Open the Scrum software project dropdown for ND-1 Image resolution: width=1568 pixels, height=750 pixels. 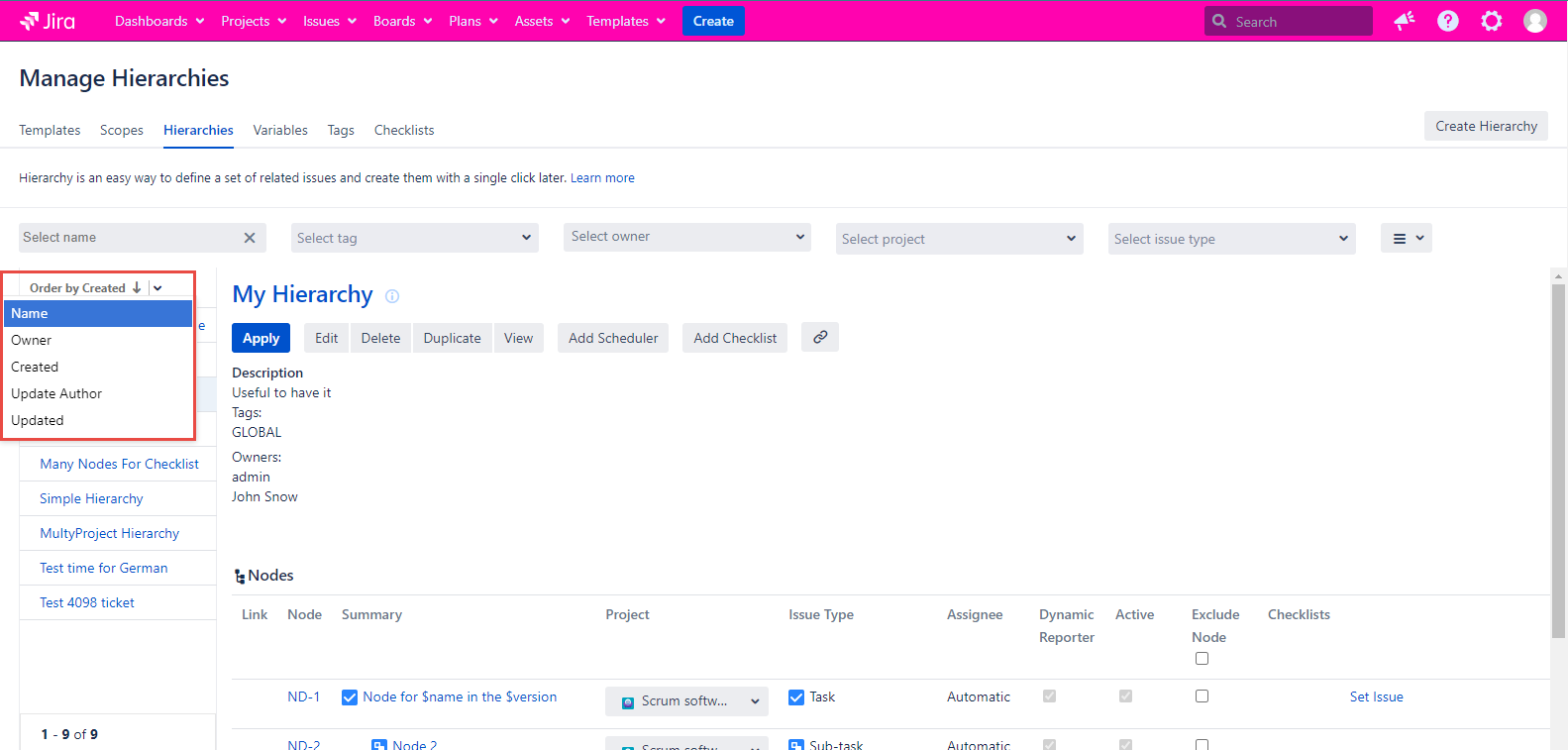tap(686, 701)
